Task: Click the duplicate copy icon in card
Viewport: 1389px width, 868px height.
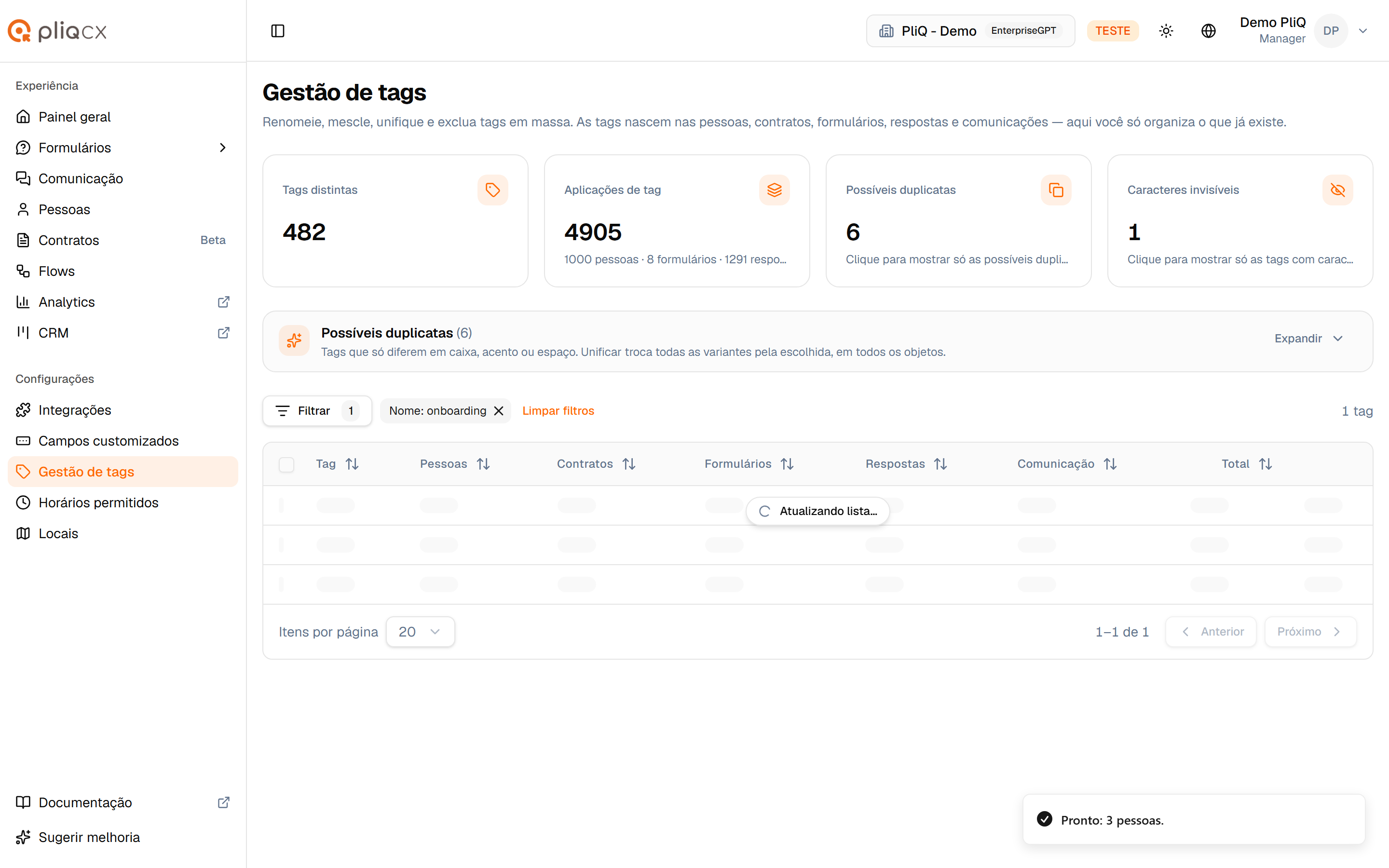Action: [1056, 190]
